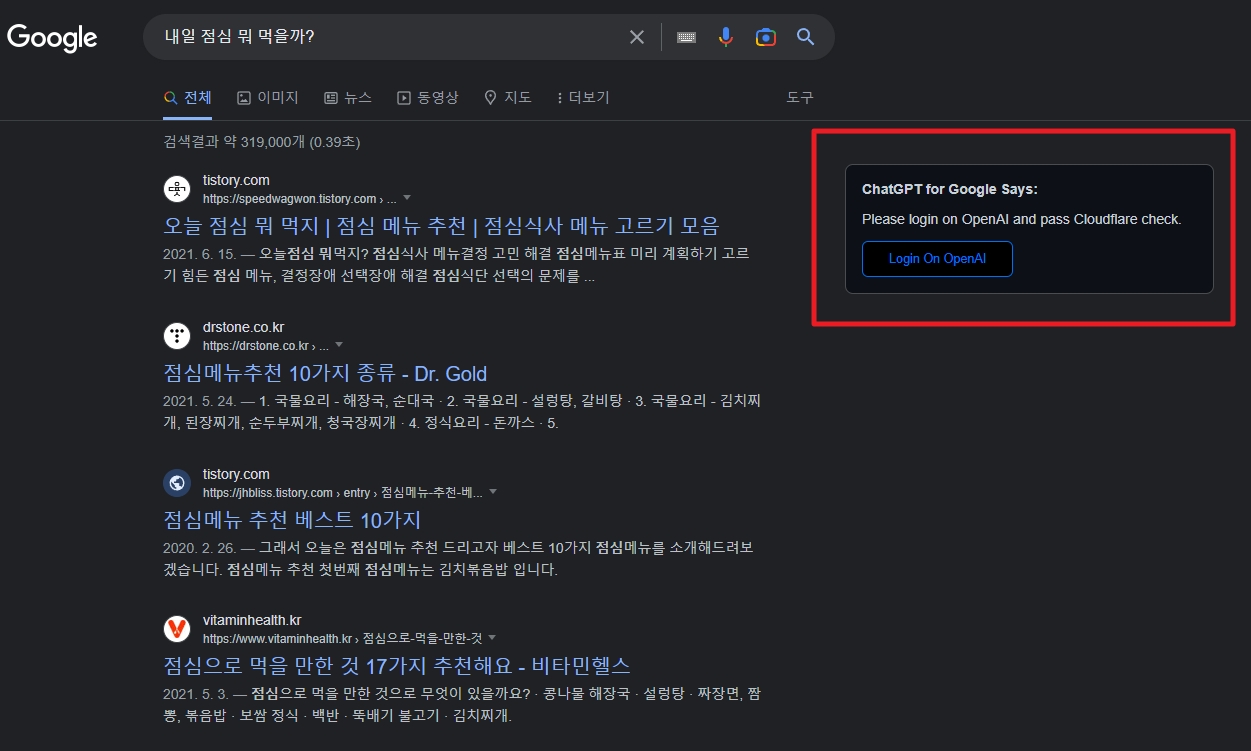1251x751 pixels.
Task: Open result '오늘 점심 뭐 먹지' link
Action: click(x=441, y=225)
